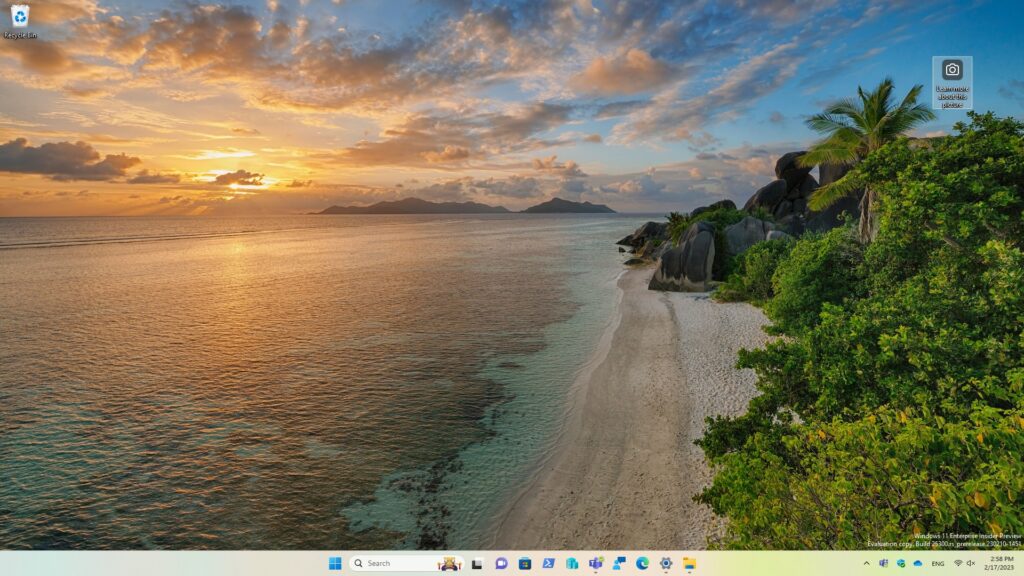Click the Teams icon in system tray
The width and height of the screenshot is (1024, 576).
884,563
